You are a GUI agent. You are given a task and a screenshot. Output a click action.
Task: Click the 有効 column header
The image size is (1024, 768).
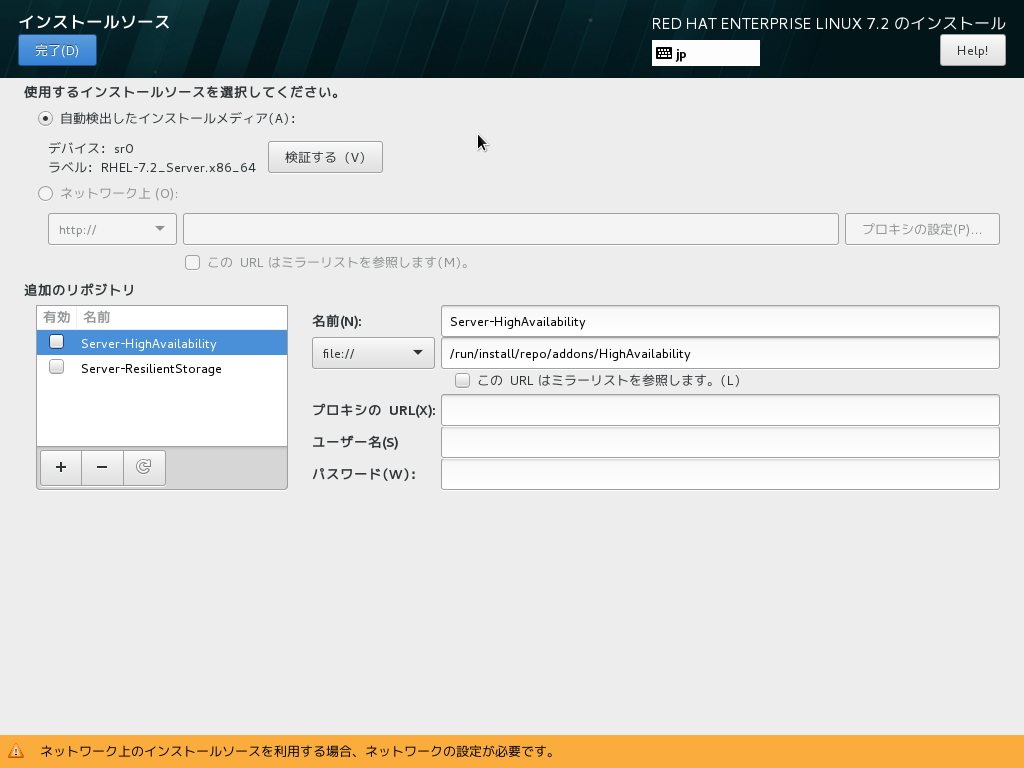pyautogui.click(x=57, y=317)
